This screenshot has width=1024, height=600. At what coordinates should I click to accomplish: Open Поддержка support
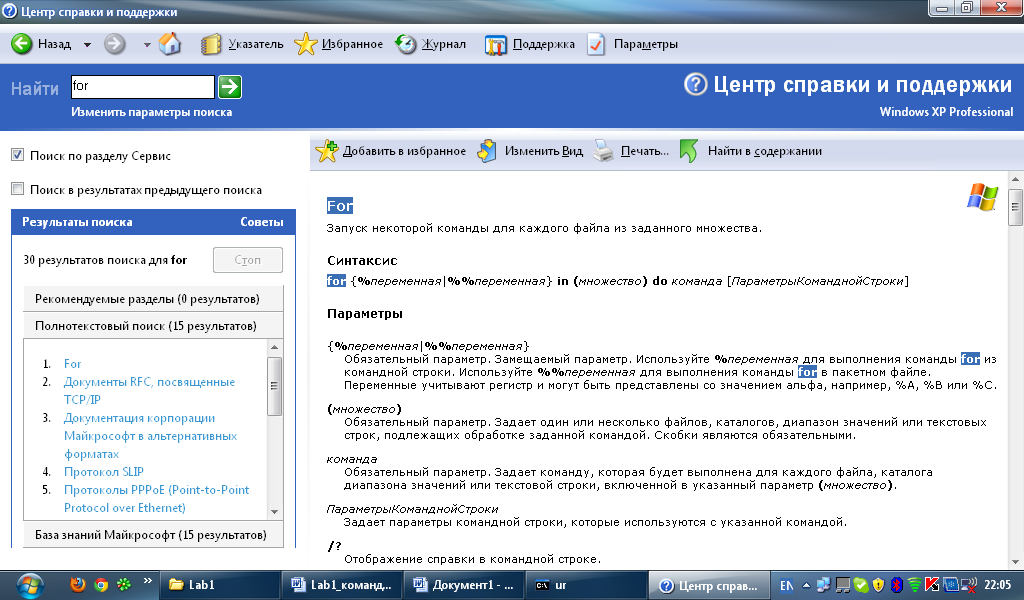[530, 44]
